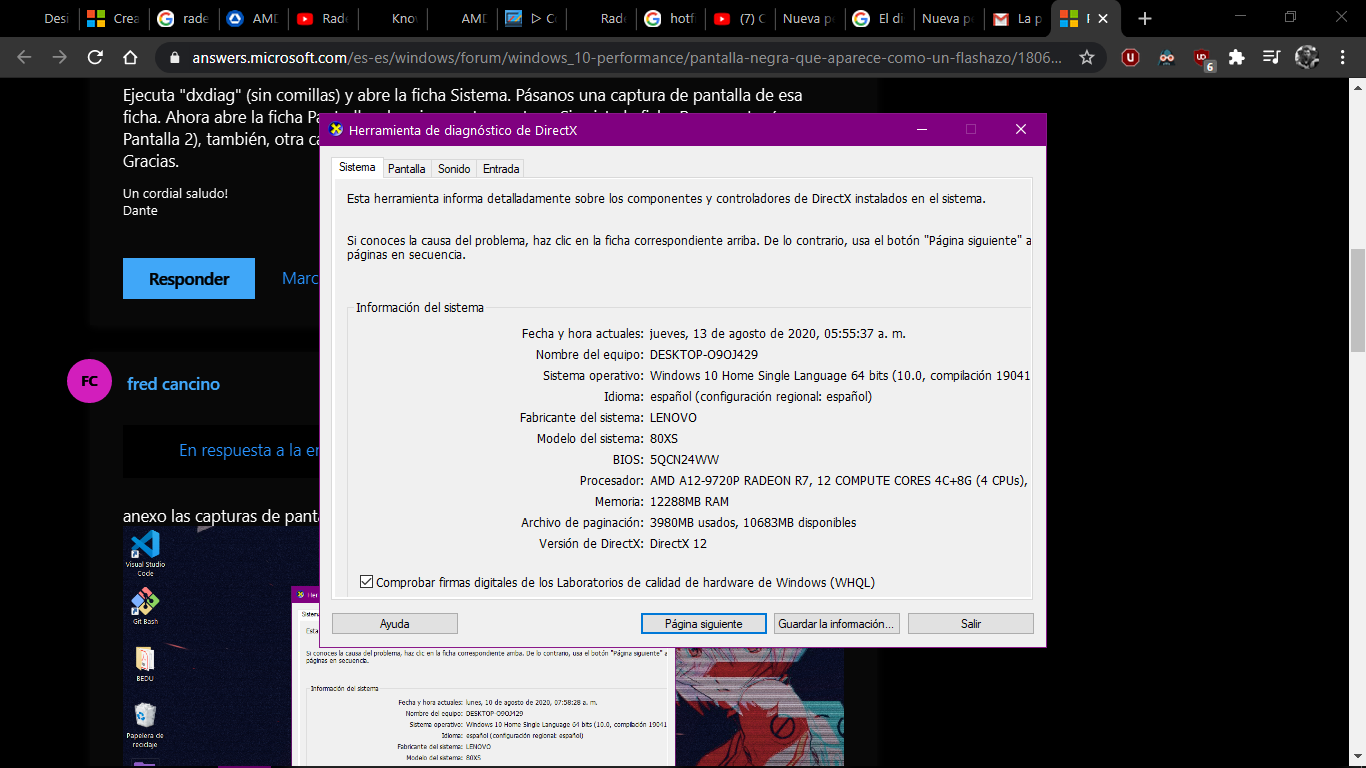Click the Ayuda button
This screenshot has width=1366, height=768.
point(395,623)
